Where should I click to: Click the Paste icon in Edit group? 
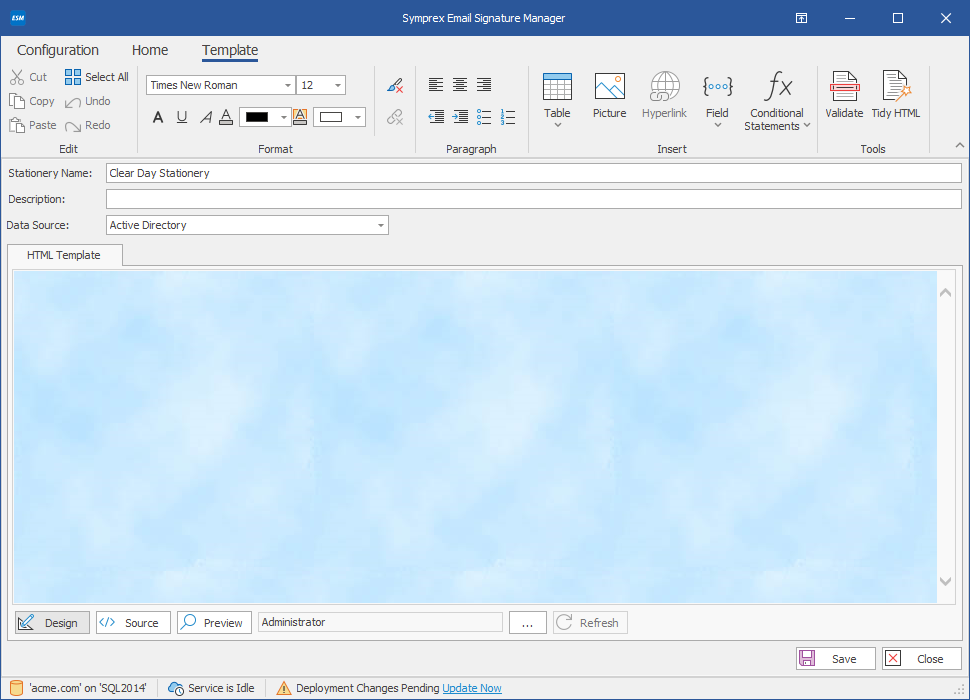[x=17, y=125]
